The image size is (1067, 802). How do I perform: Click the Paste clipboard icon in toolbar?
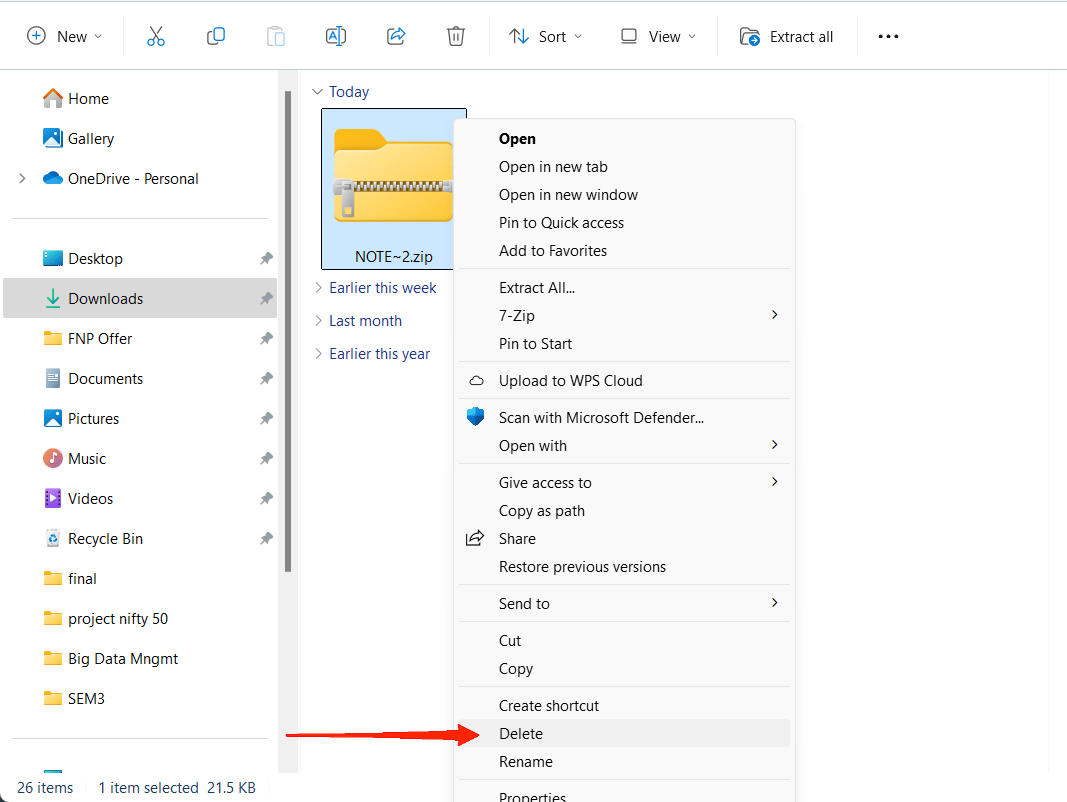pos(276,36)
